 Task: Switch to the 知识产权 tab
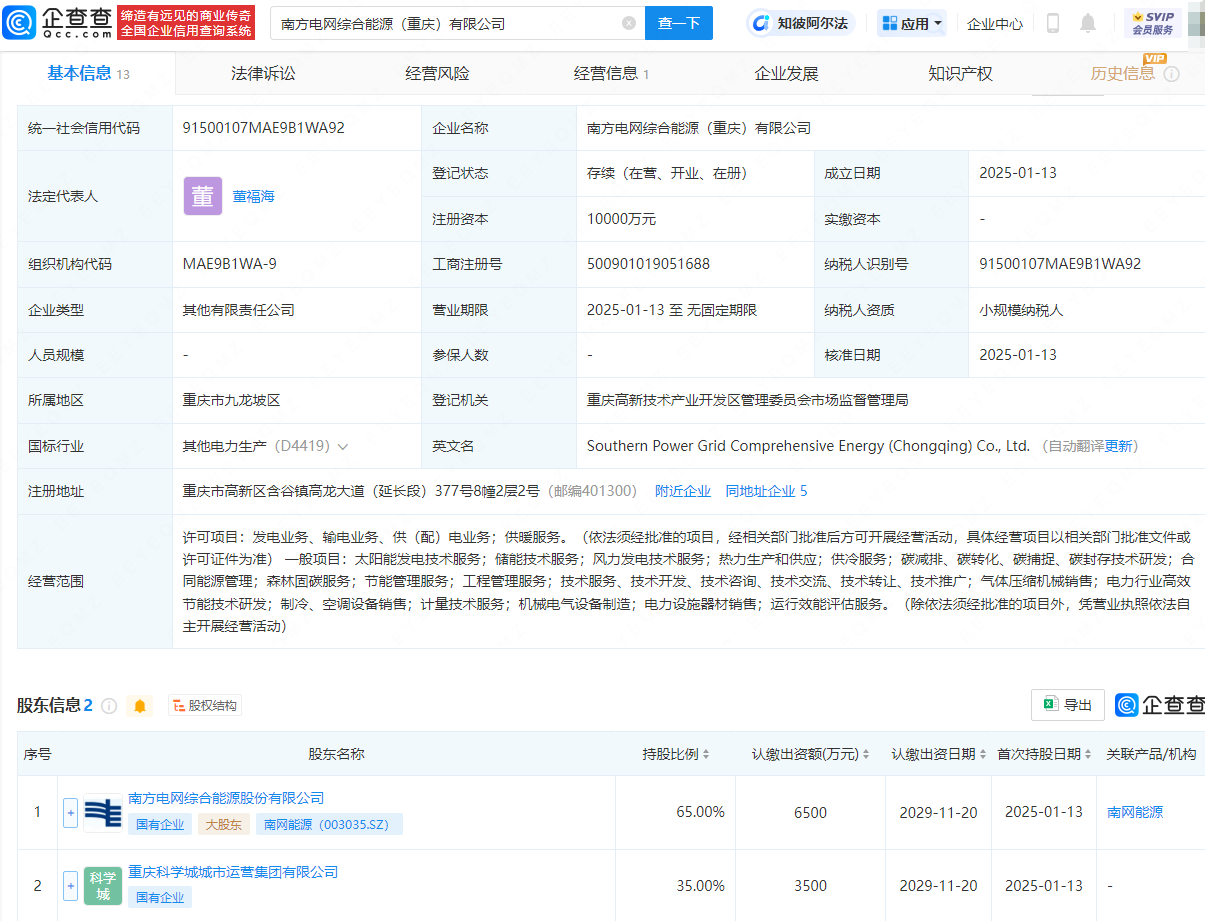coord(960,73)
